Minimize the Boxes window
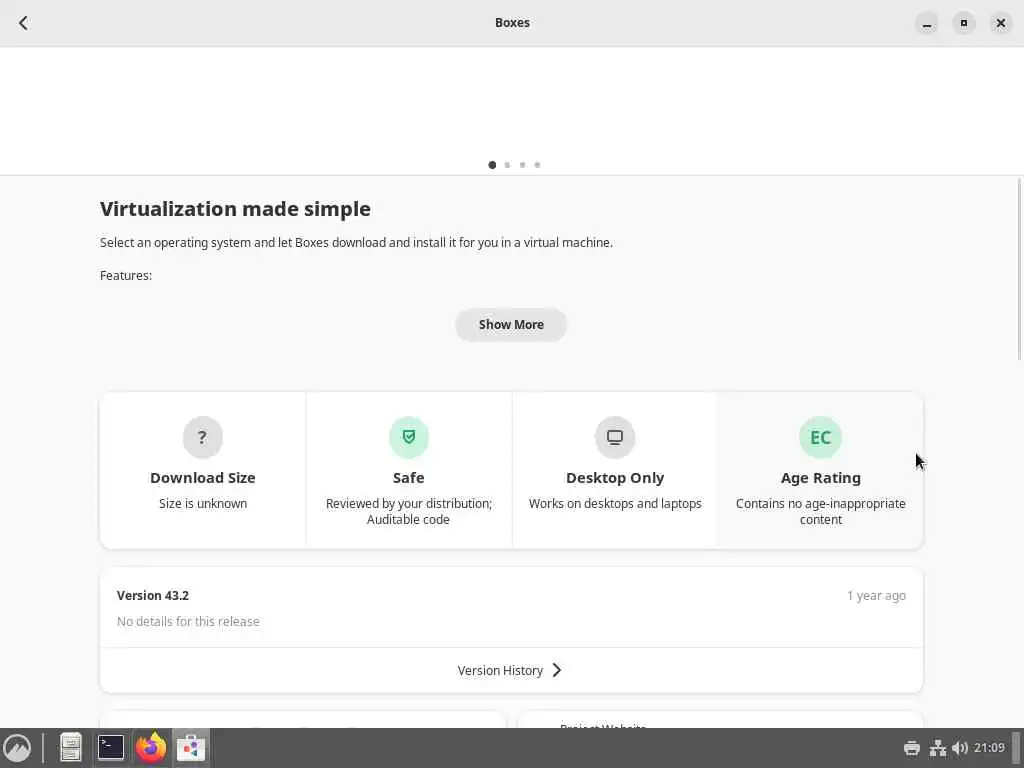Image resolution: width=1024 pixels, height=768 pixels. coord(927,23)
